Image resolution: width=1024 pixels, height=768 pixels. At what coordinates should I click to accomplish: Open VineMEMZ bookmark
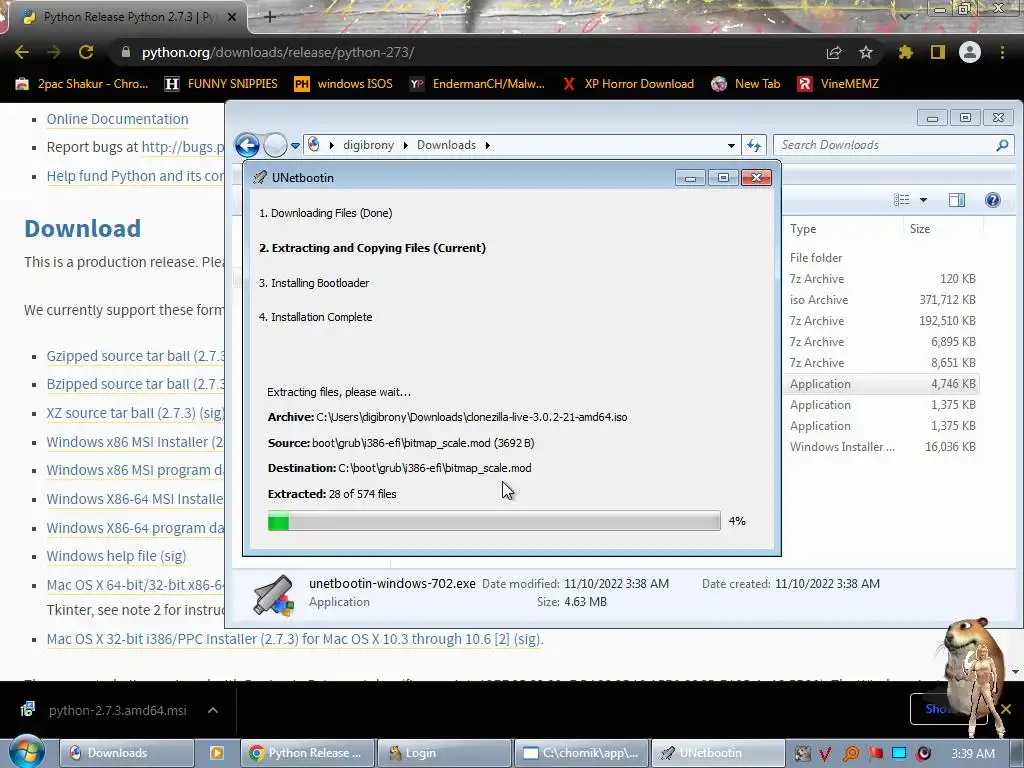[x=838, y=84]
